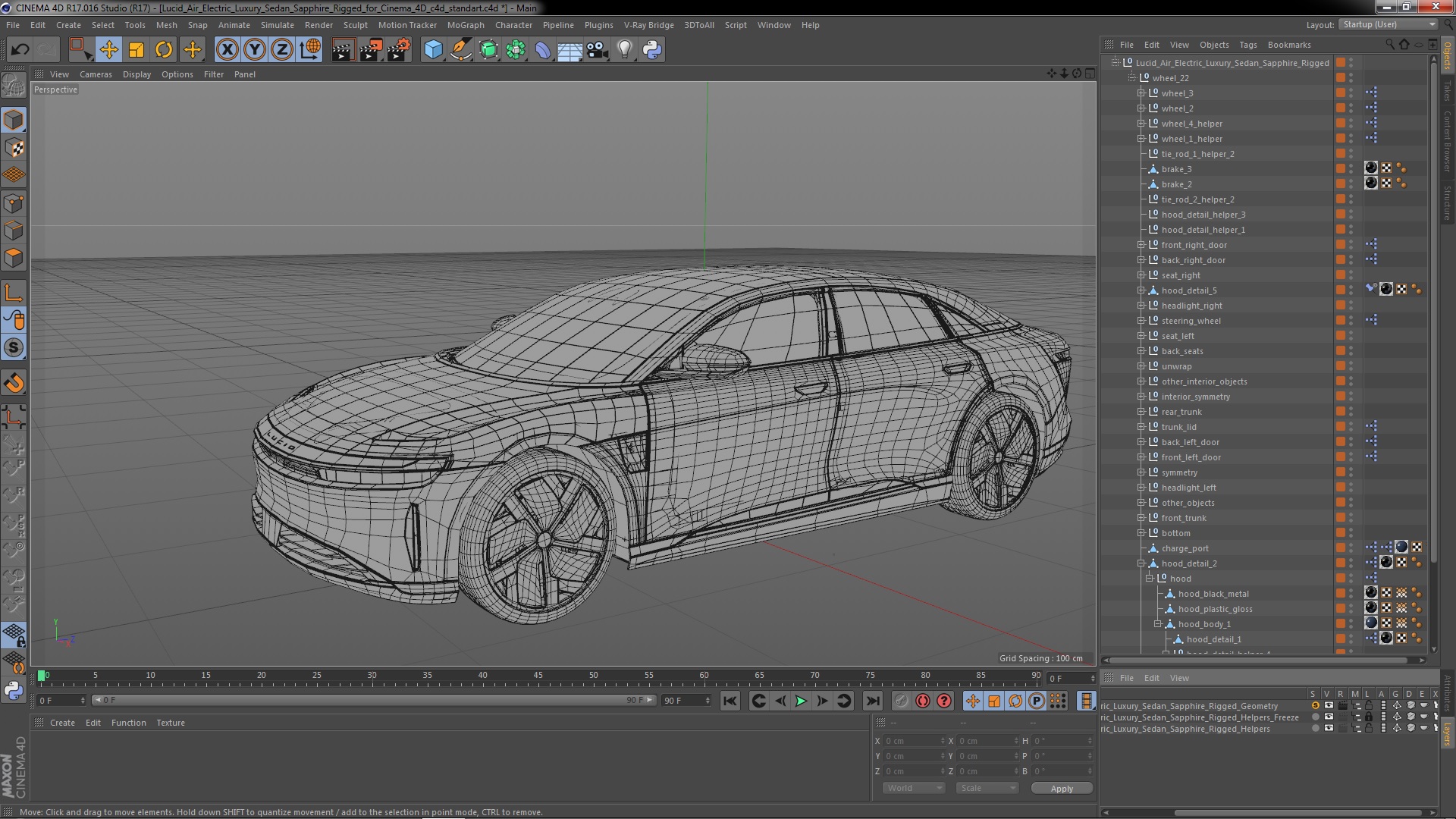1456x819 pixels.
Task: Collapse the hood_detail_2 object
Action: (1141, 563)
